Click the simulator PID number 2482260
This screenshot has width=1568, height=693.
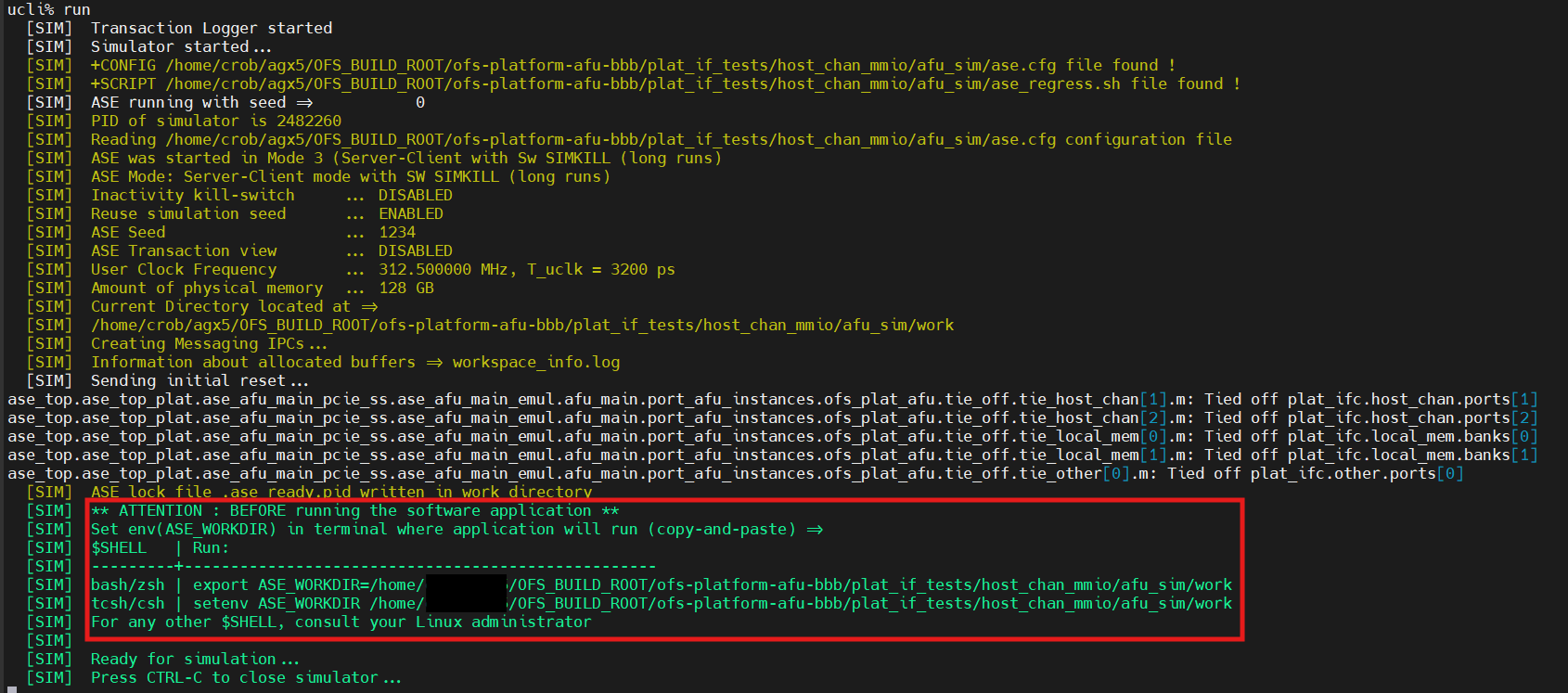pos(308,121)
